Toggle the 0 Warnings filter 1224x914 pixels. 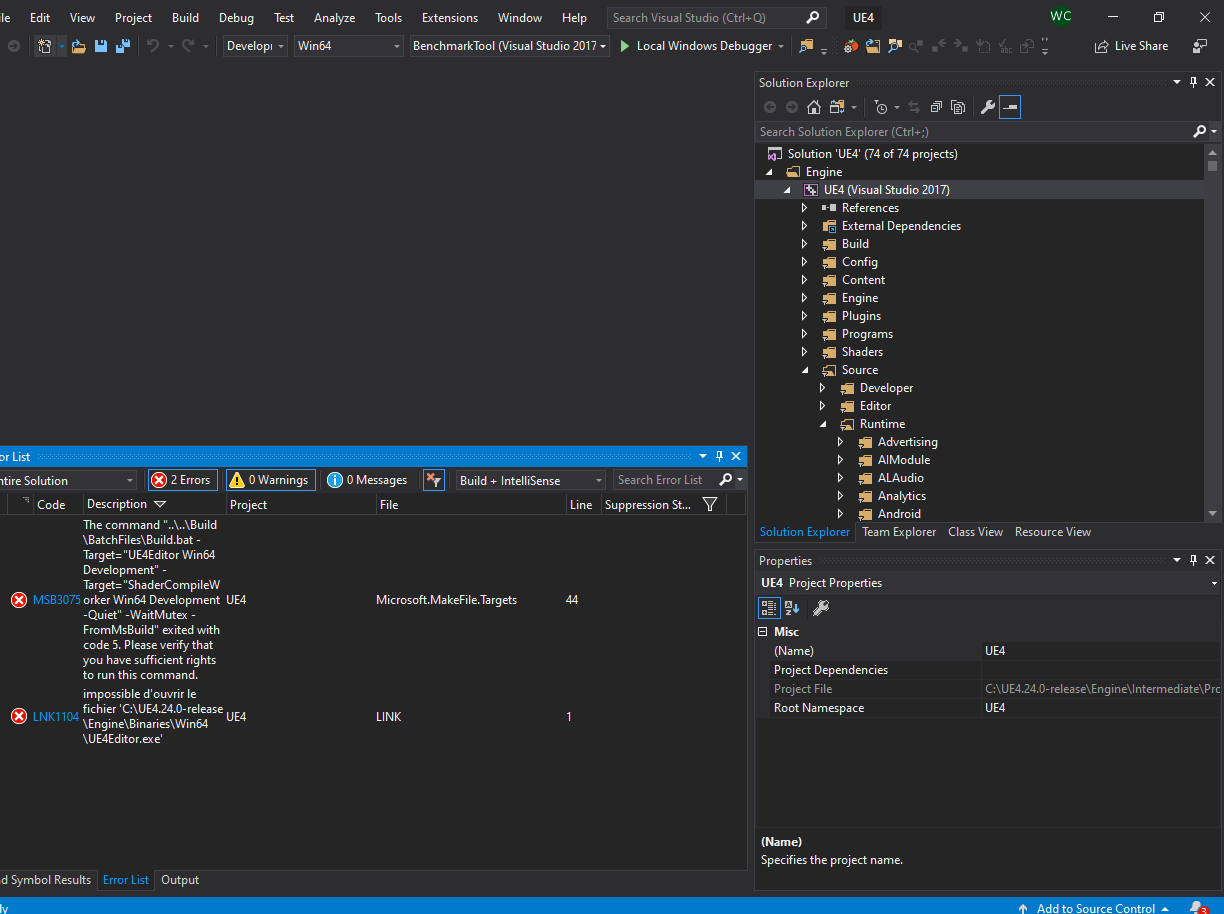tap(271, 480)
